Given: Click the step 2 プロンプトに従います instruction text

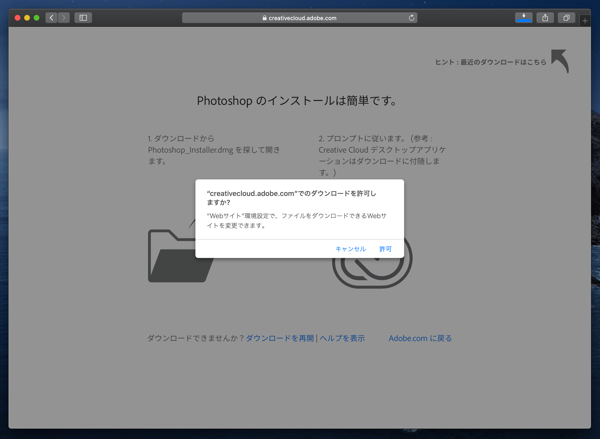Looking at the screenshot, I should click(382, 155).
